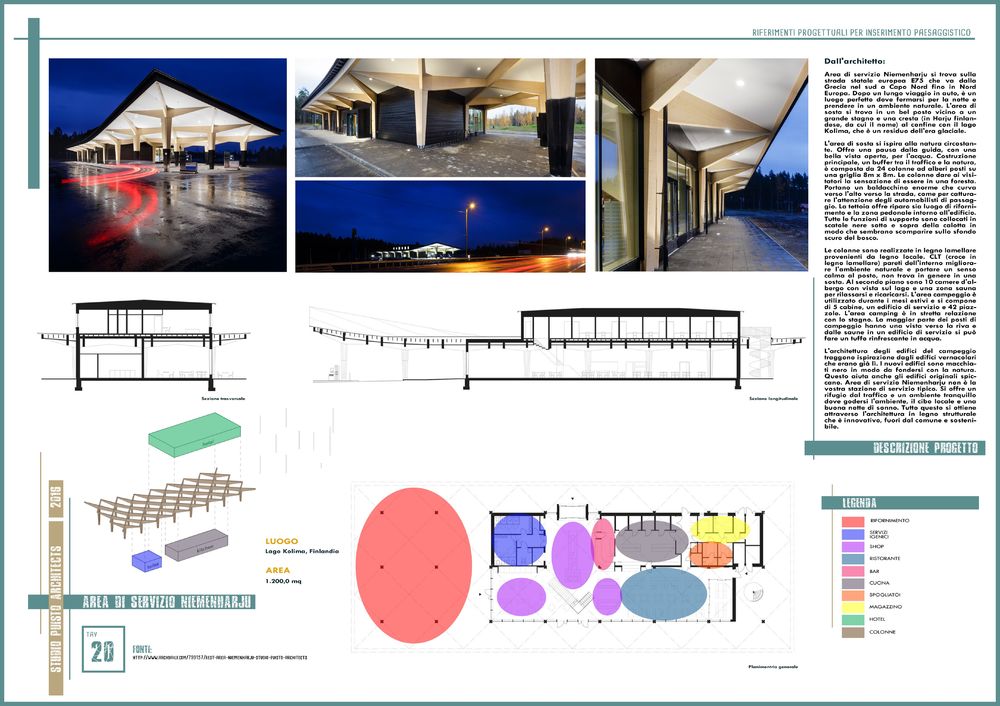Click the '1.200,0 mq' value

click(283, 581)
